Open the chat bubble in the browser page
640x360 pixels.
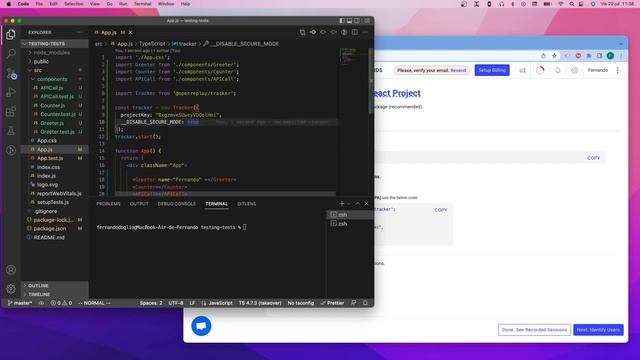(201, 326)
